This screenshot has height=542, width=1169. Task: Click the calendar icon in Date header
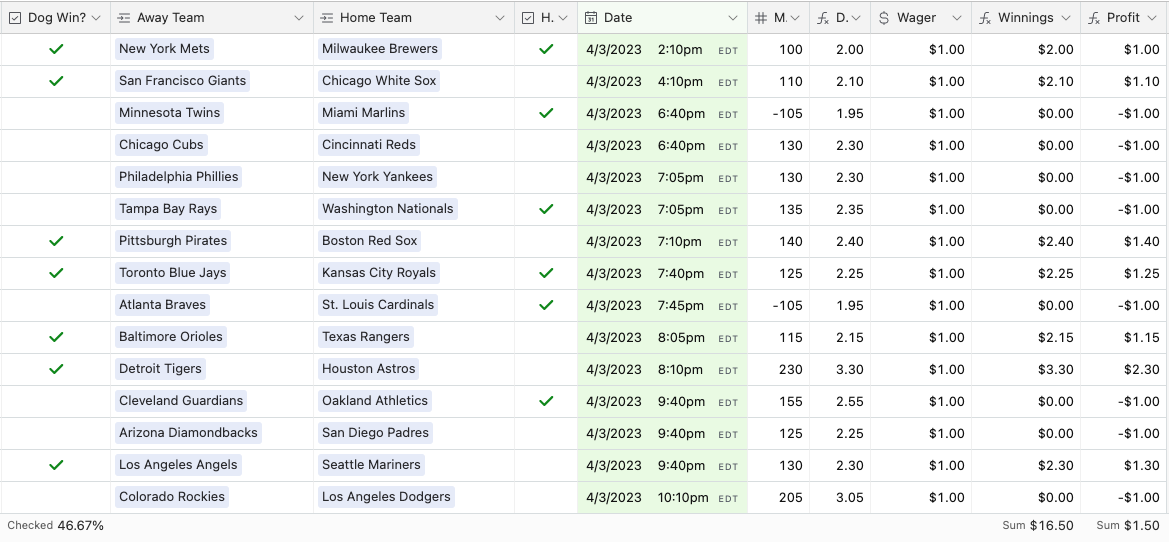pyautogui.click(x=591, y=18)
